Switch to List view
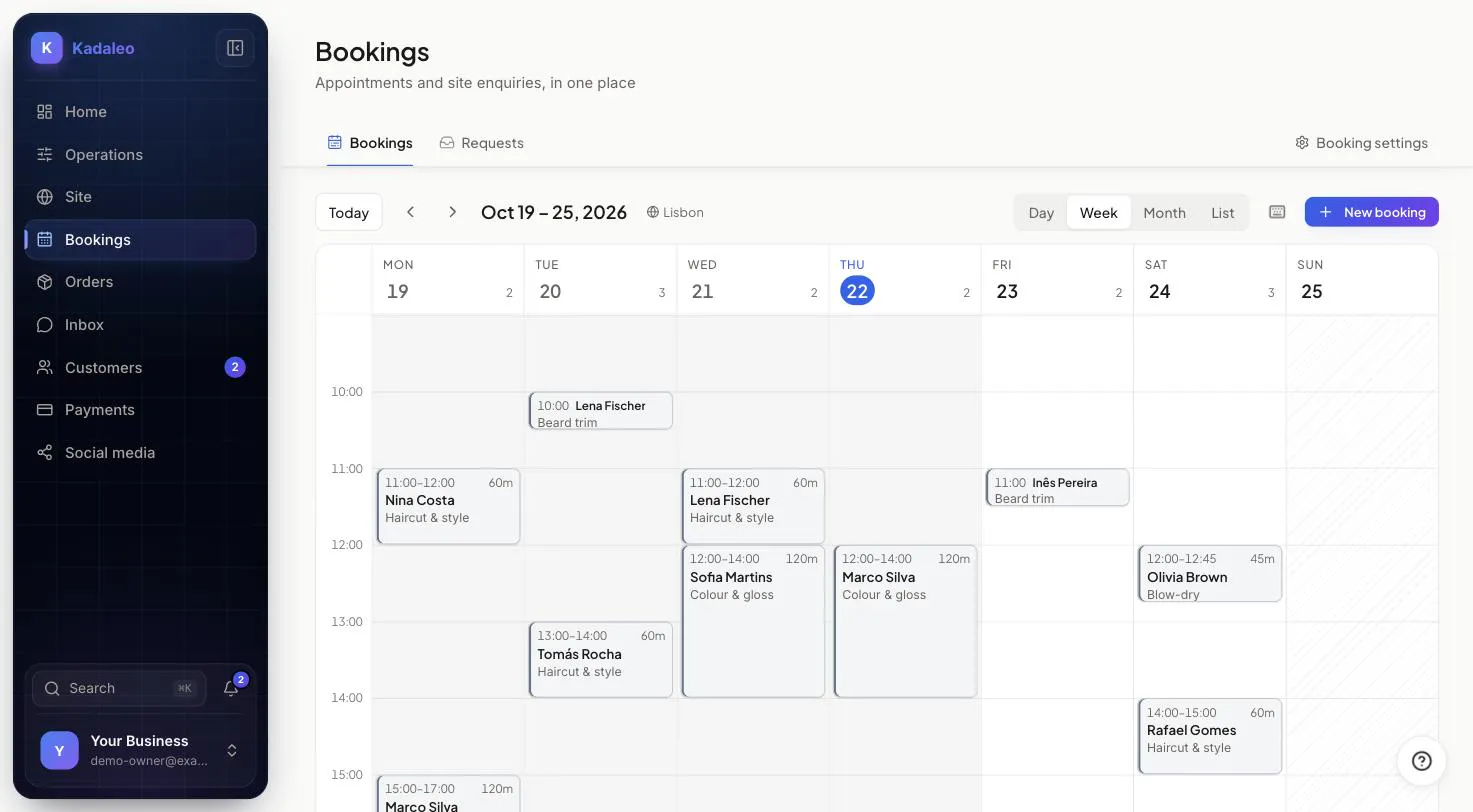 coord(1222,213)
